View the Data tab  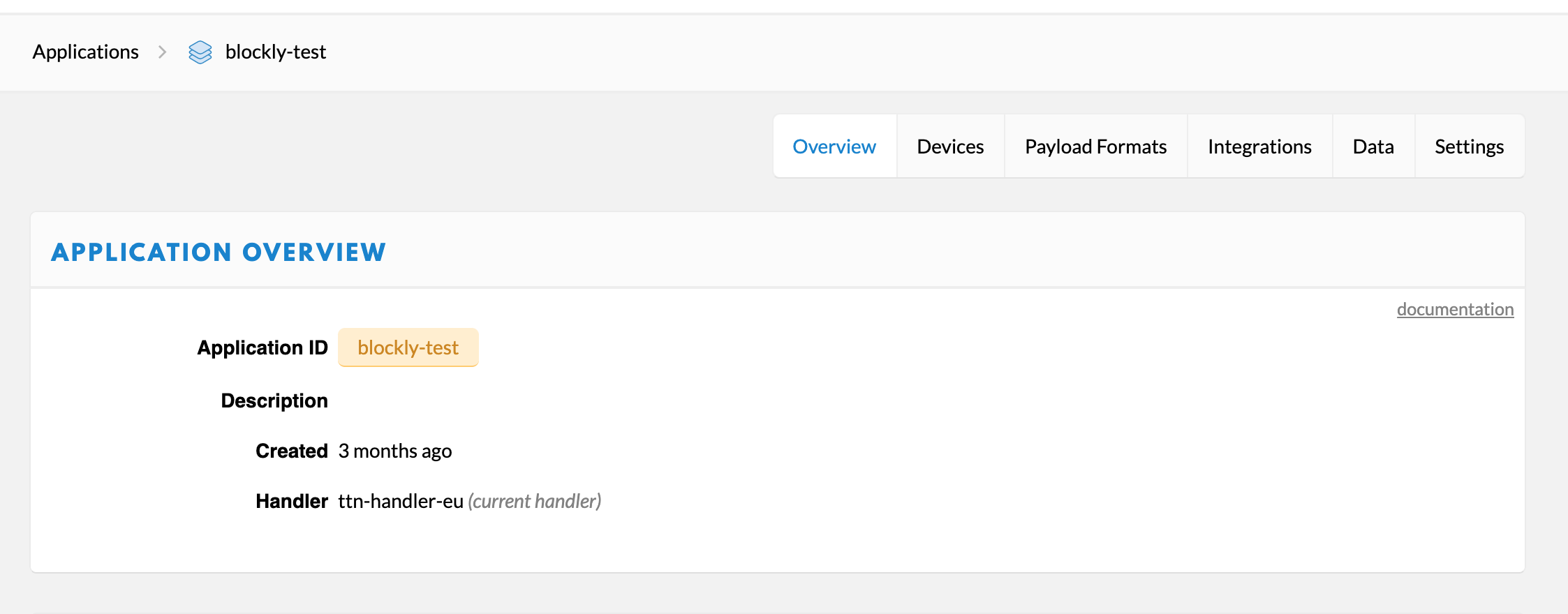[1373, 147]
